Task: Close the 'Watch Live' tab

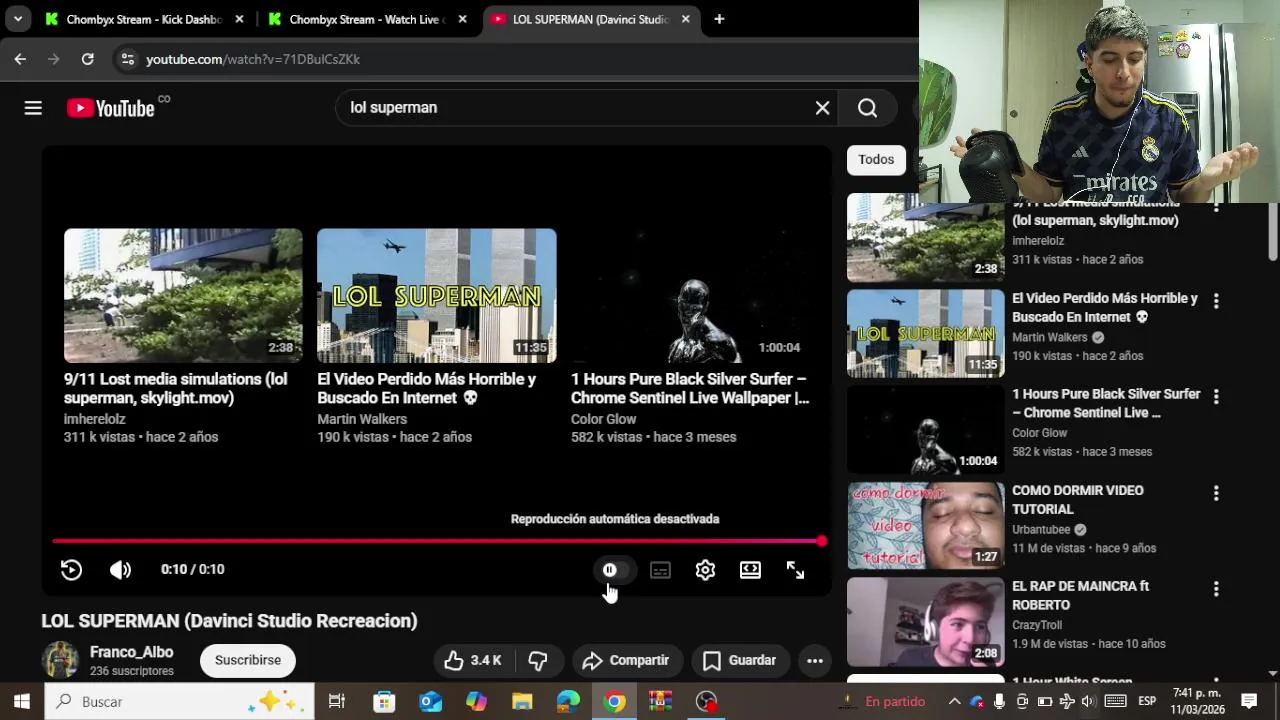Action: pyautogui.click(x=462, y=19)
